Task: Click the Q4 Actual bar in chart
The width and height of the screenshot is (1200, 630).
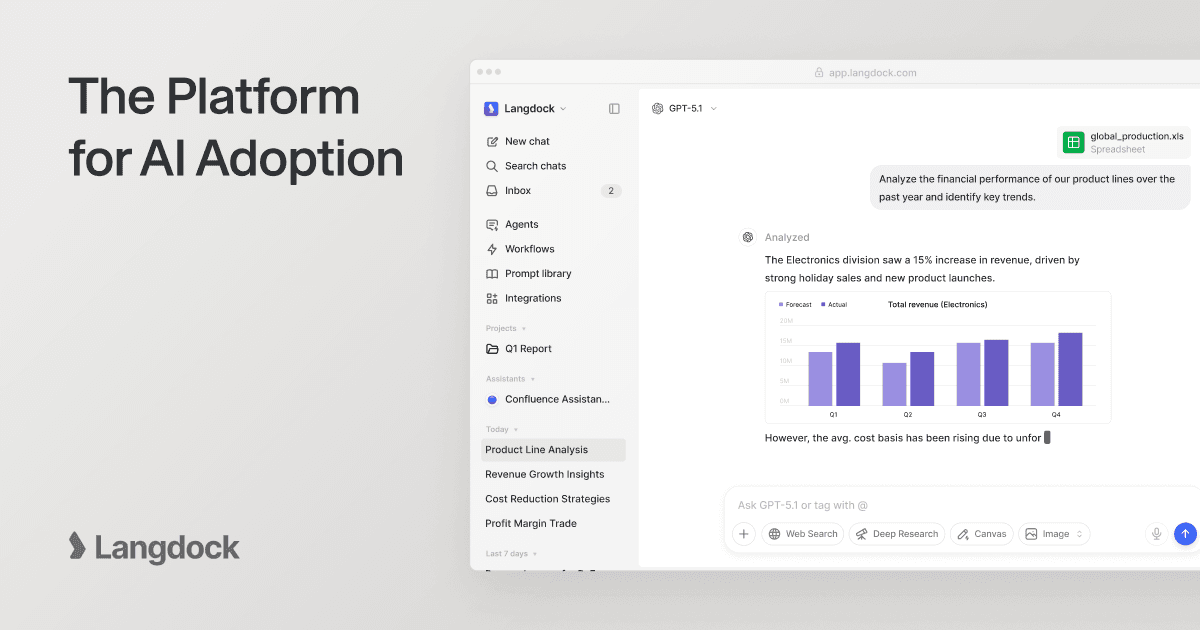Action: coord(1070,369)
